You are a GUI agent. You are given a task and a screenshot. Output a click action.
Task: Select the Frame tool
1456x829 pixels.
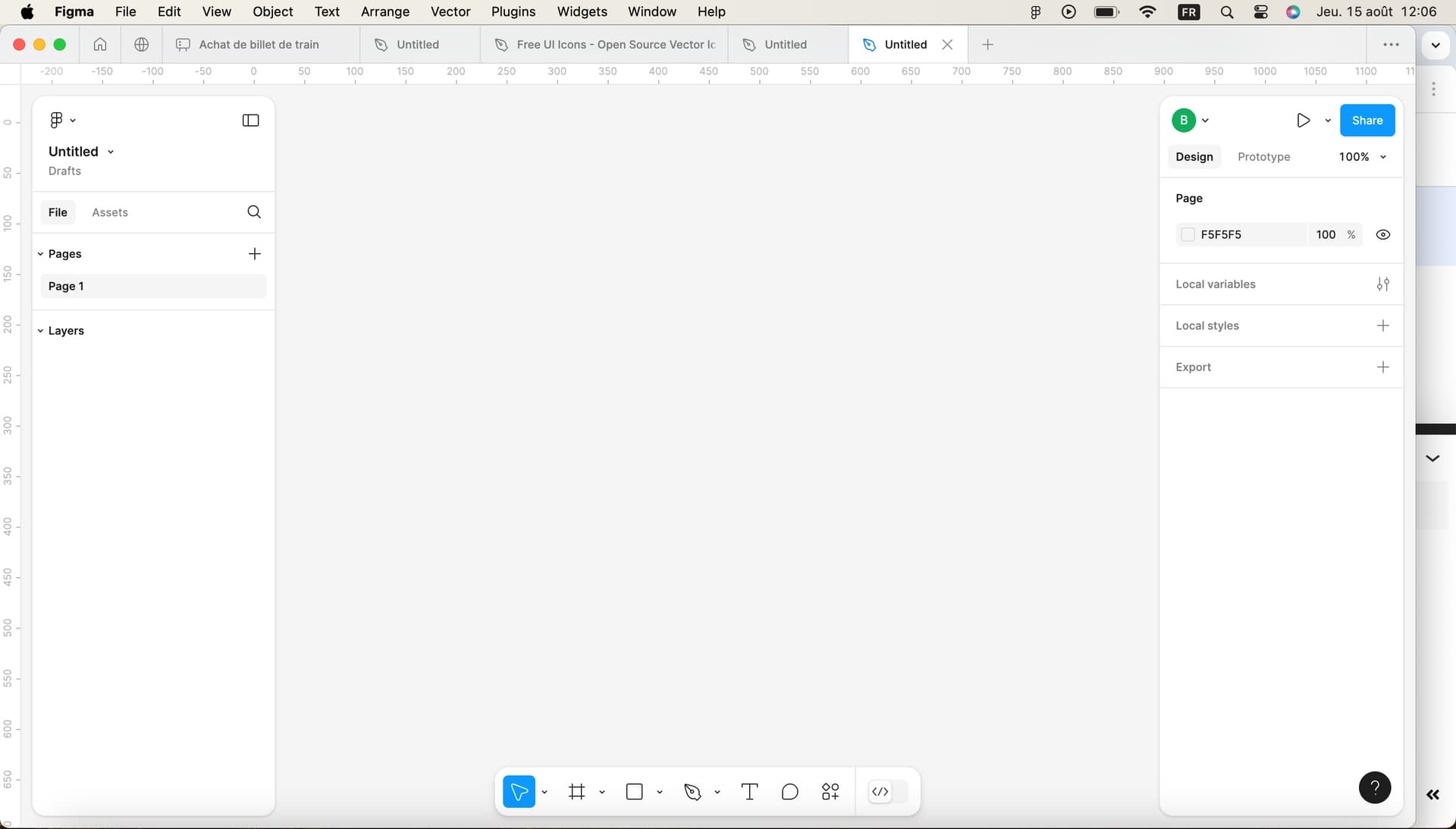coord(577,791)
